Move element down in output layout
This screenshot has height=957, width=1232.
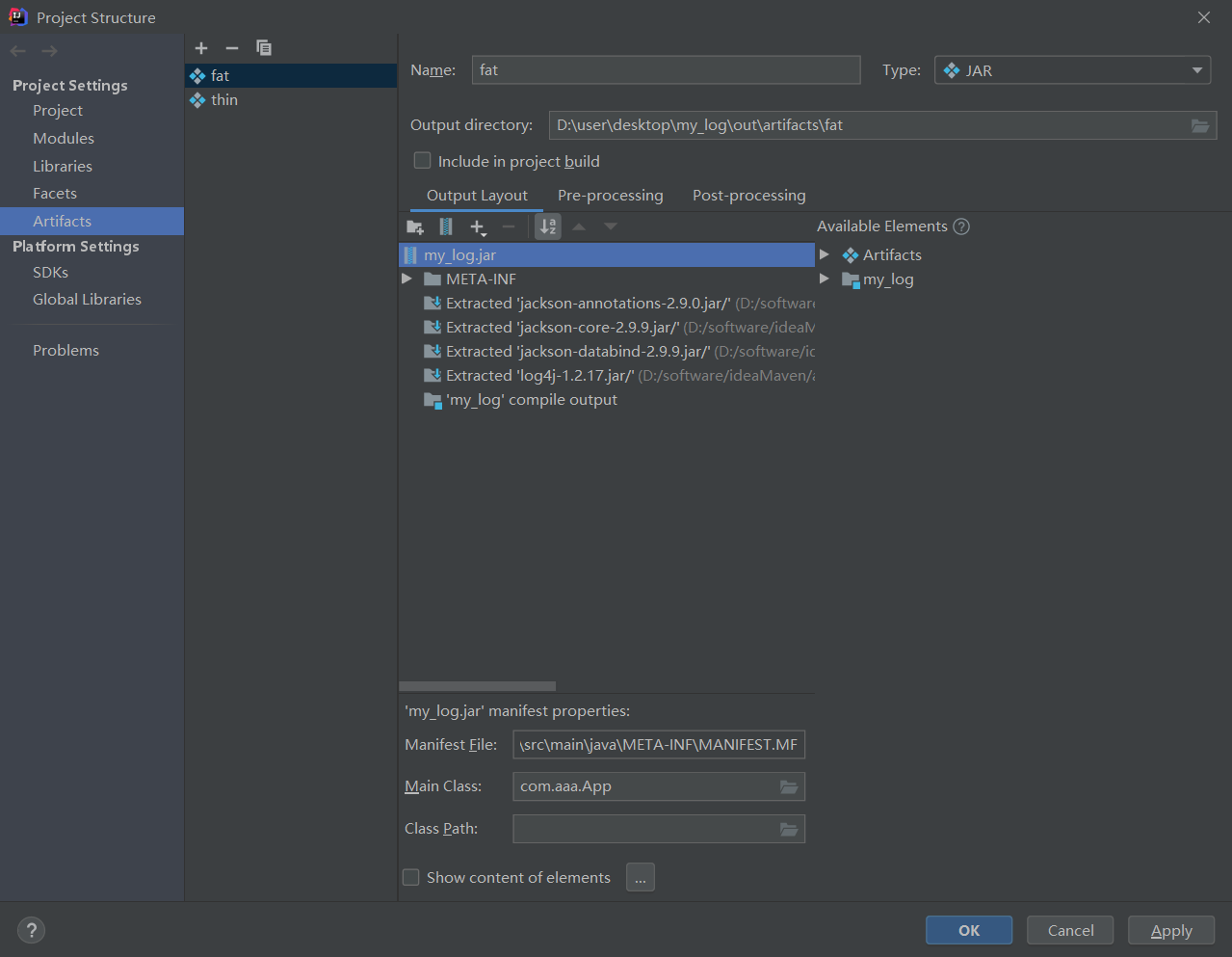[x=611, y=227]
